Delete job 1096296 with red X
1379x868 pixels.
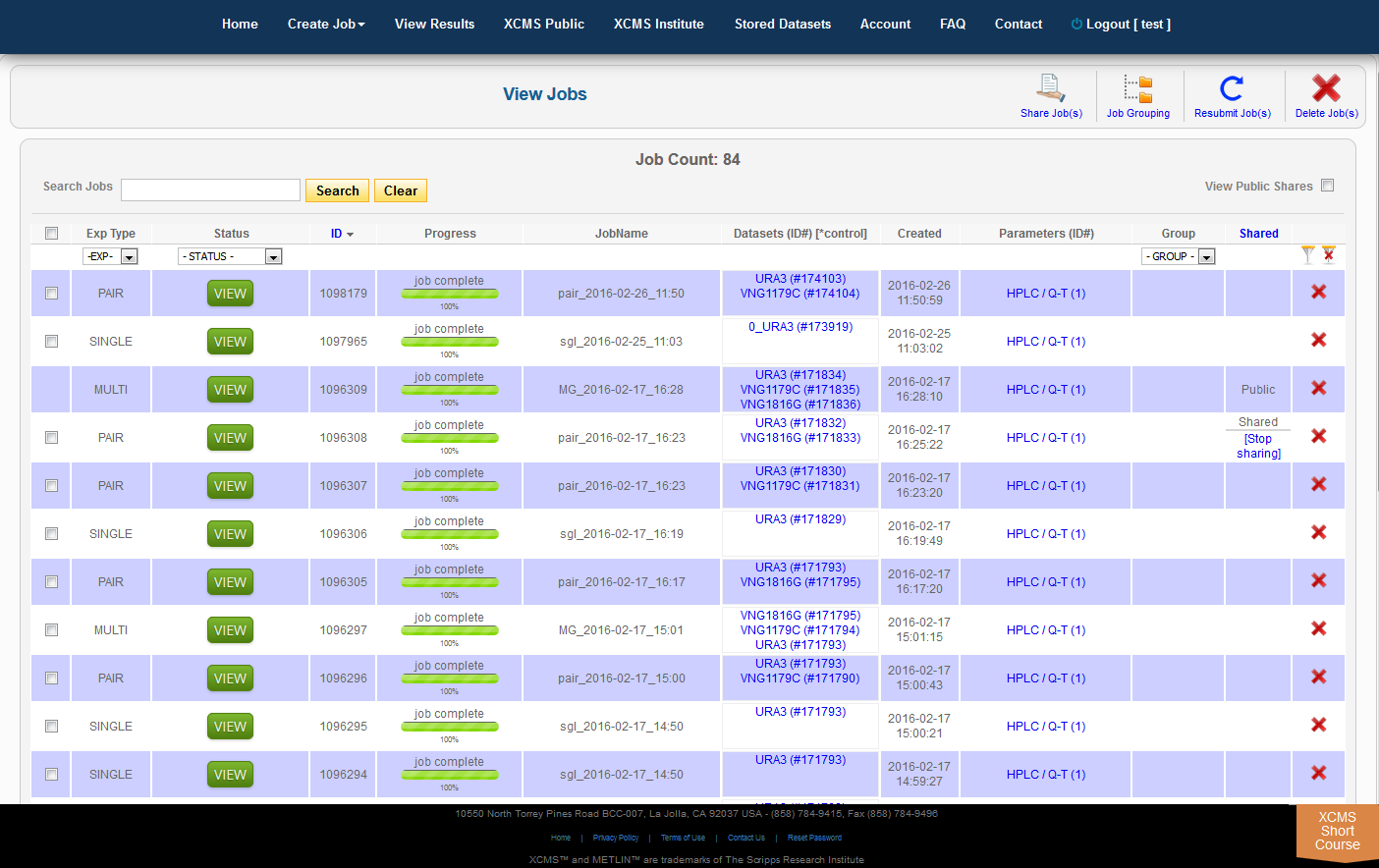pos(1319,677)
